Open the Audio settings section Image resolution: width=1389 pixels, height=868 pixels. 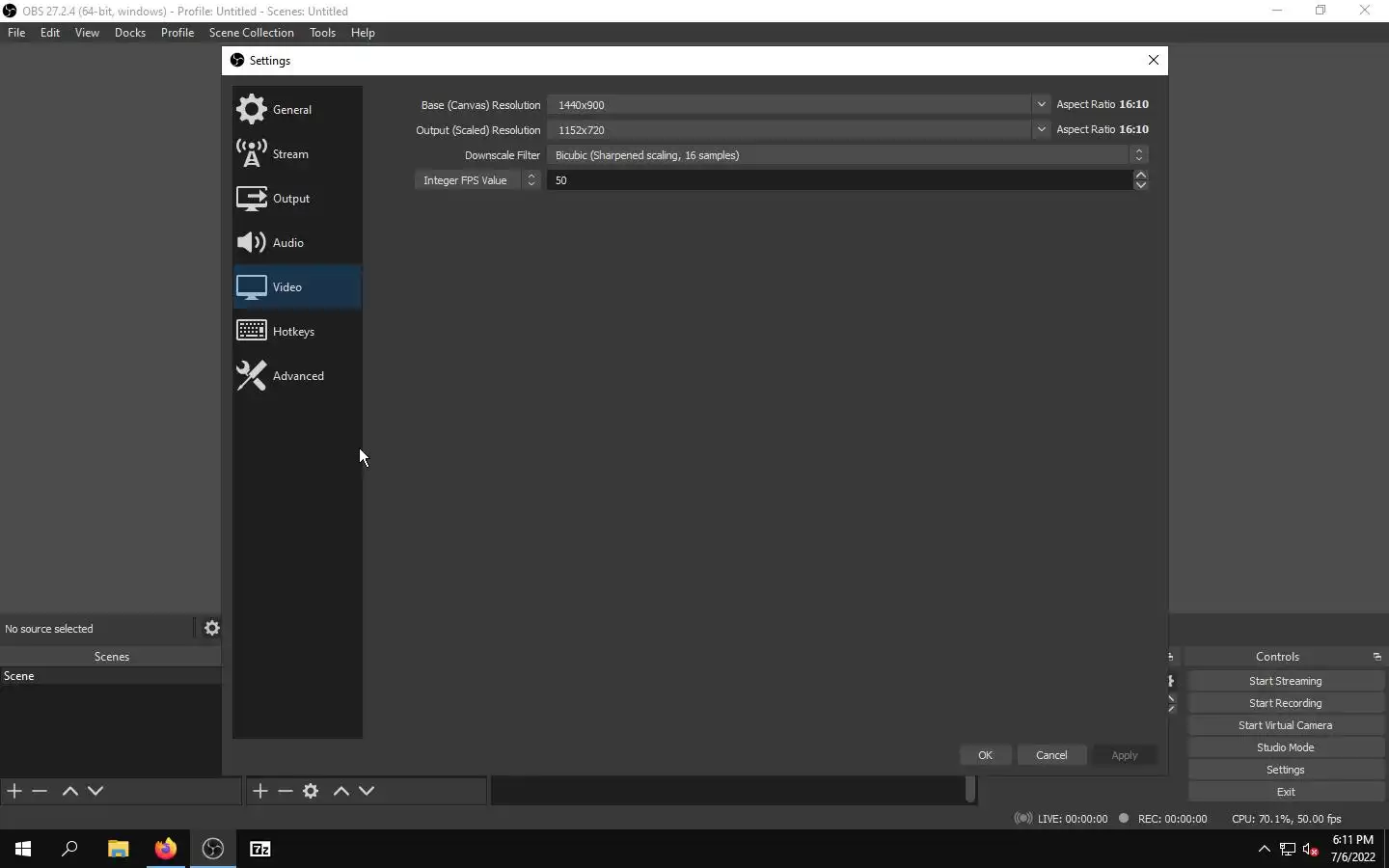click(x=297, y=242)
